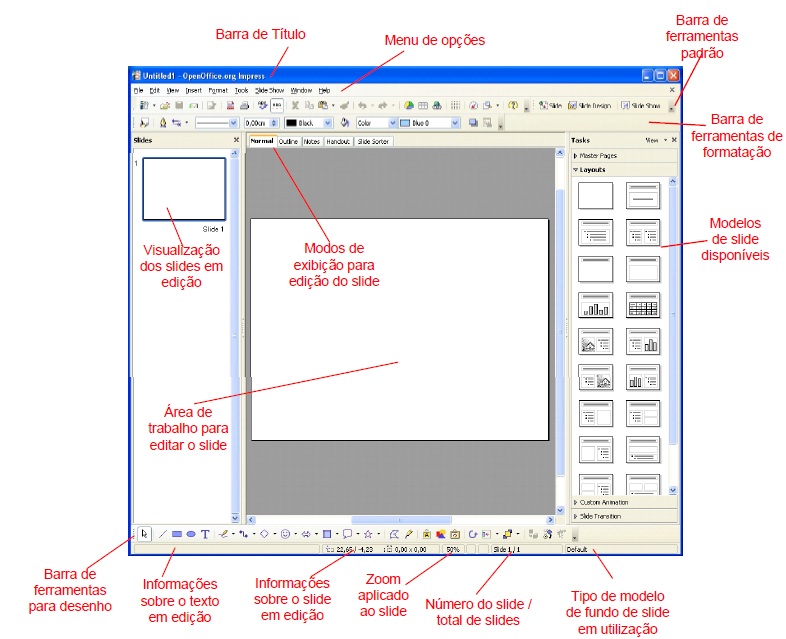Insert a chart via Chart icon
The image size is (786, 639).
point(409,105)
